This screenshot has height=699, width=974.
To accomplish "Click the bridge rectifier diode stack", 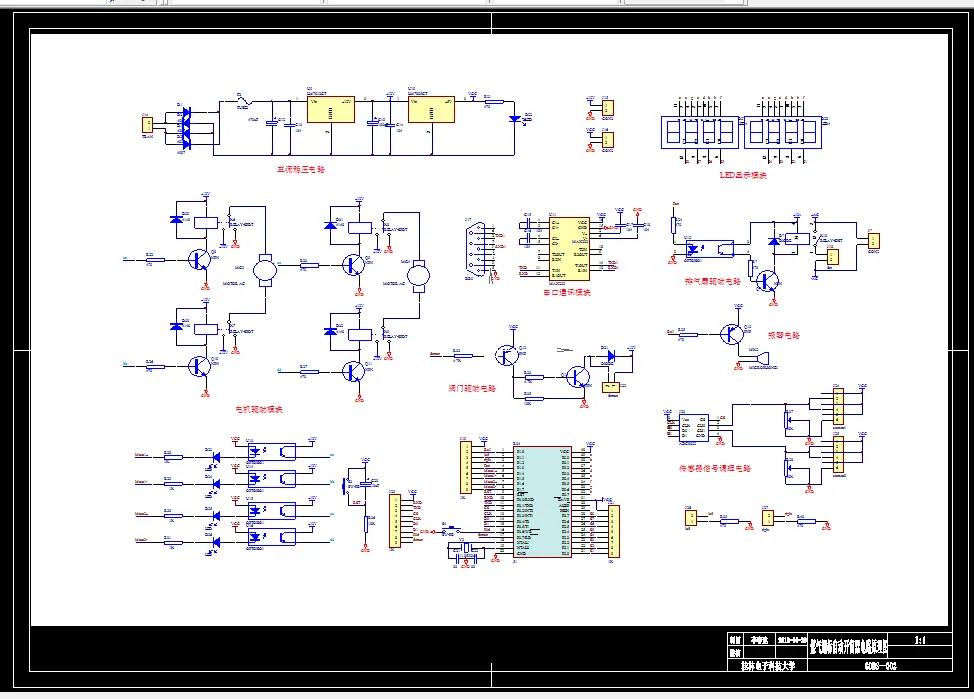I will [186, 128].
